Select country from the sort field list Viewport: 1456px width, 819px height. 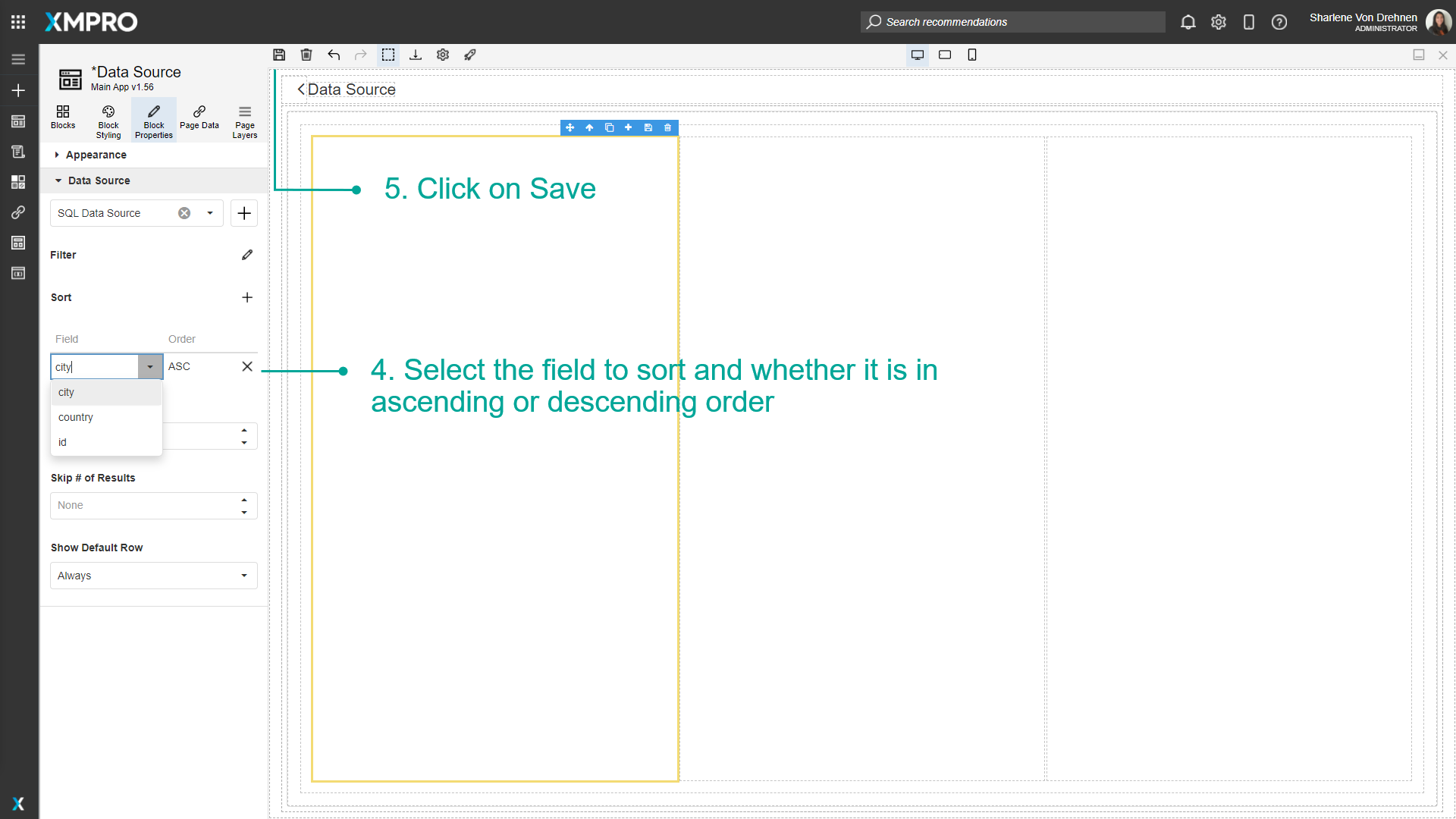pos(76,417)
